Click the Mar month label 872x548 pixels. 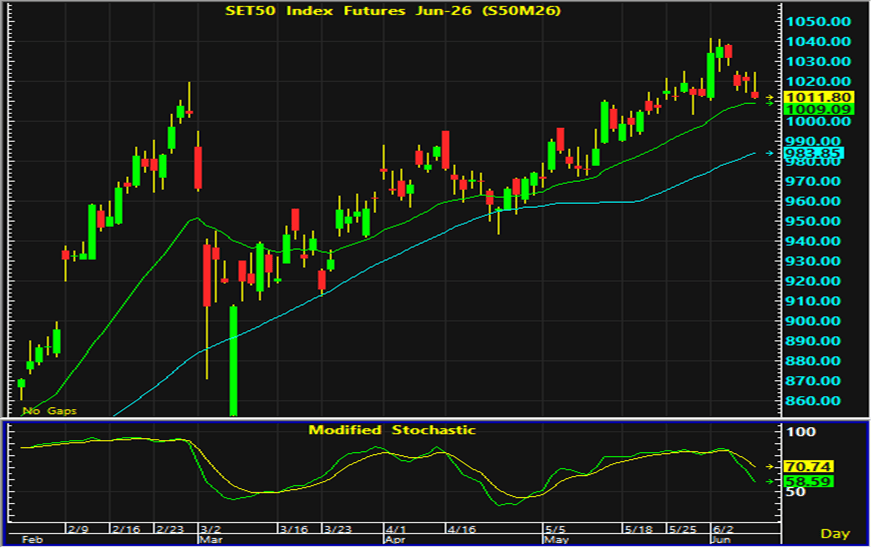[211, 540]
